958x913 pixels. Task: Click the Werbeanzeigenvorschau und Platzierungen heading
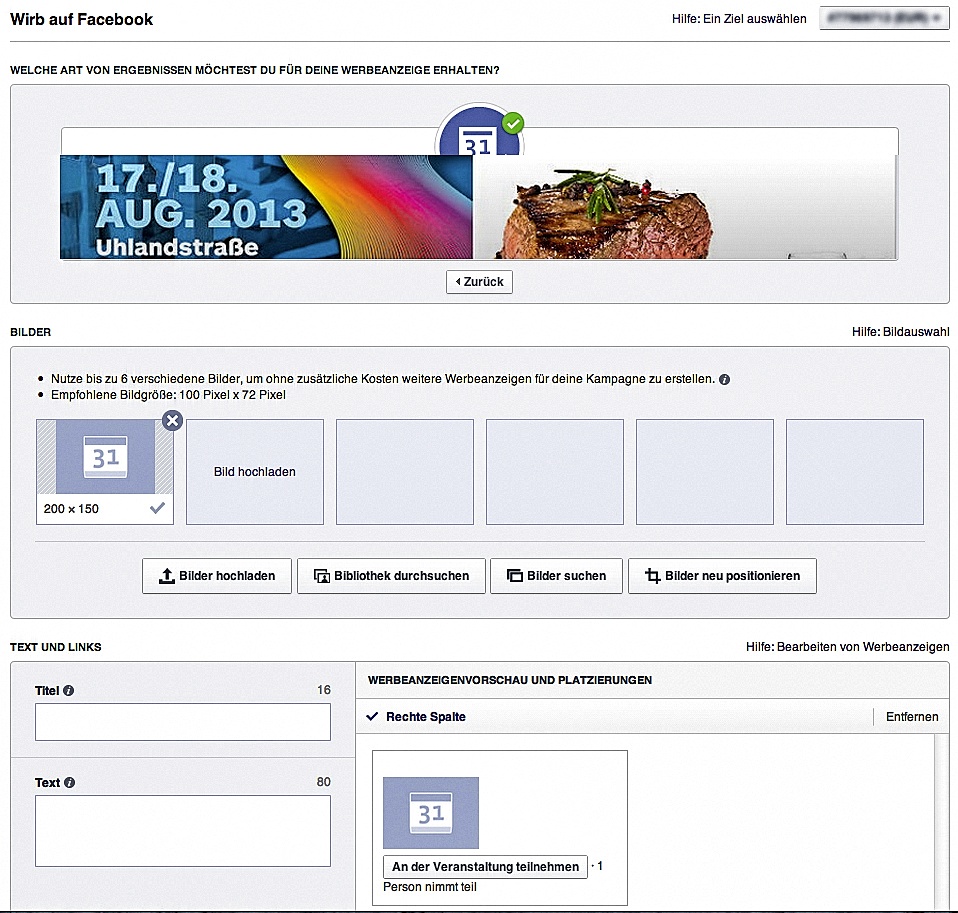[x=510, y=680]
